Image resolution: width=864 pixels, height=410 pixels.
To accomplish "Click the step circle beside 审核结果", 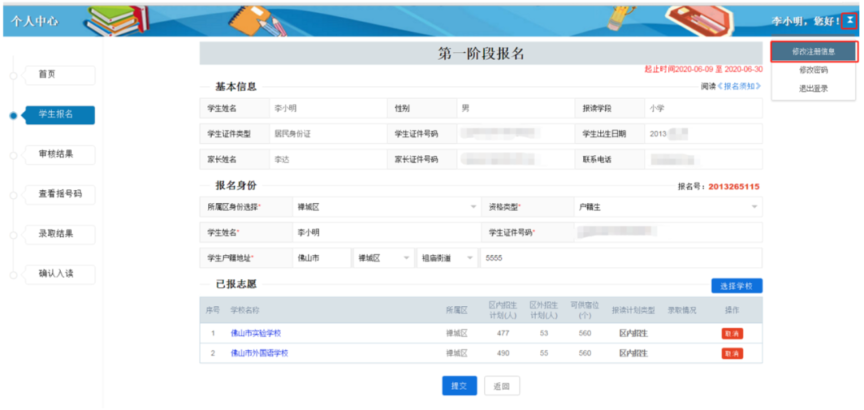I will point(13,155).
